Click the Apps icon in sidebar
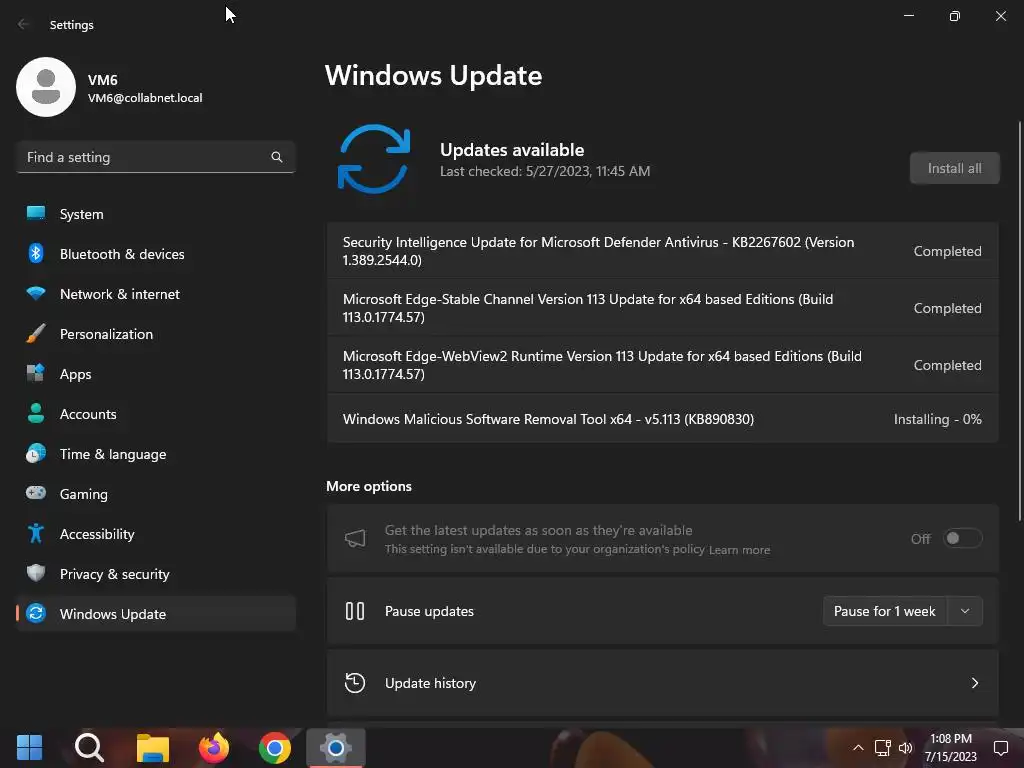The width and height of the screenshot is (1024, 768). (x=36, y=374)
